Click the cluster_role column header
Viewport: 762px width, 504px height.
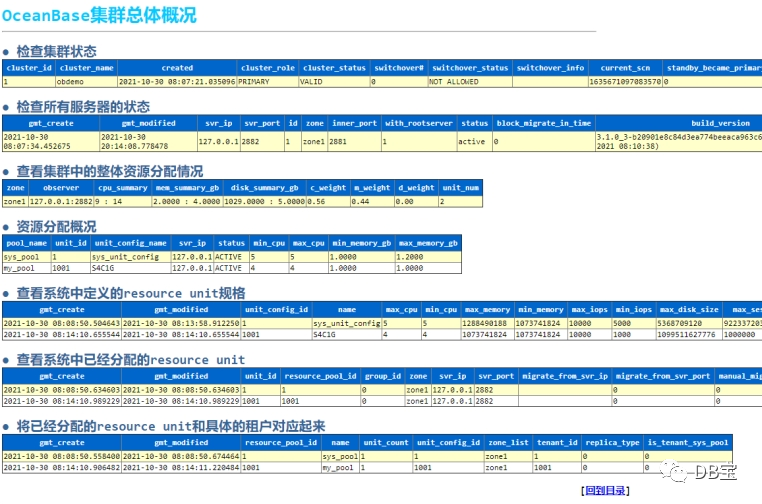coord(267,68)
